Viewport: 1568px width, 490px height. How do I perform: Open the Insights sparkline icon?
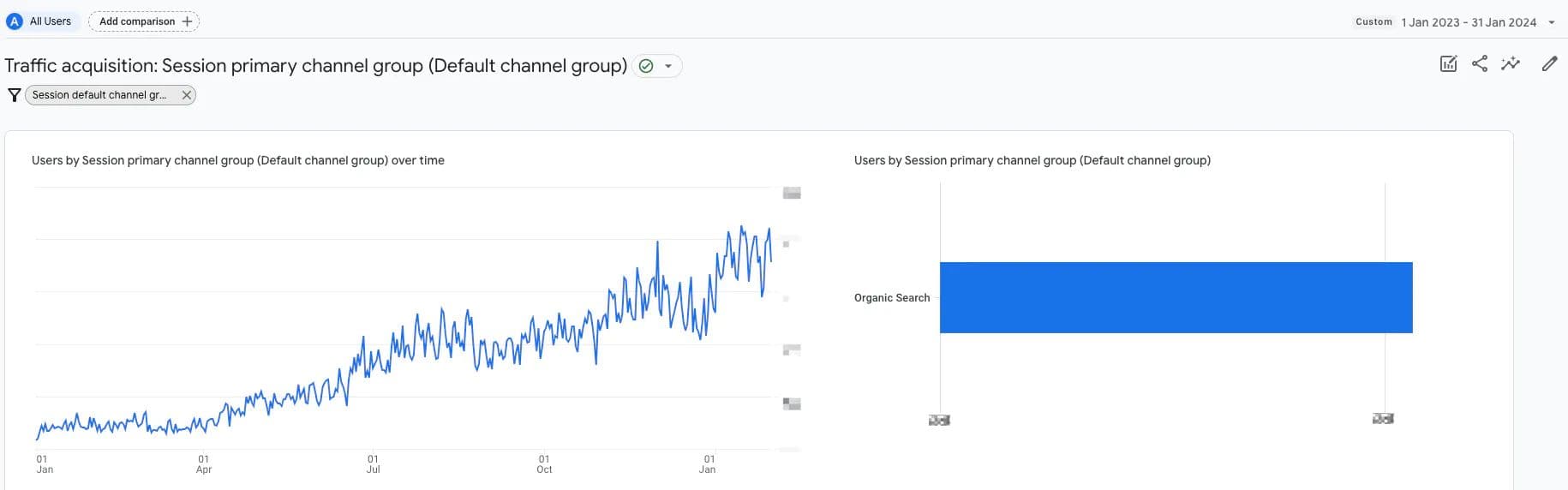(1511, 63)
